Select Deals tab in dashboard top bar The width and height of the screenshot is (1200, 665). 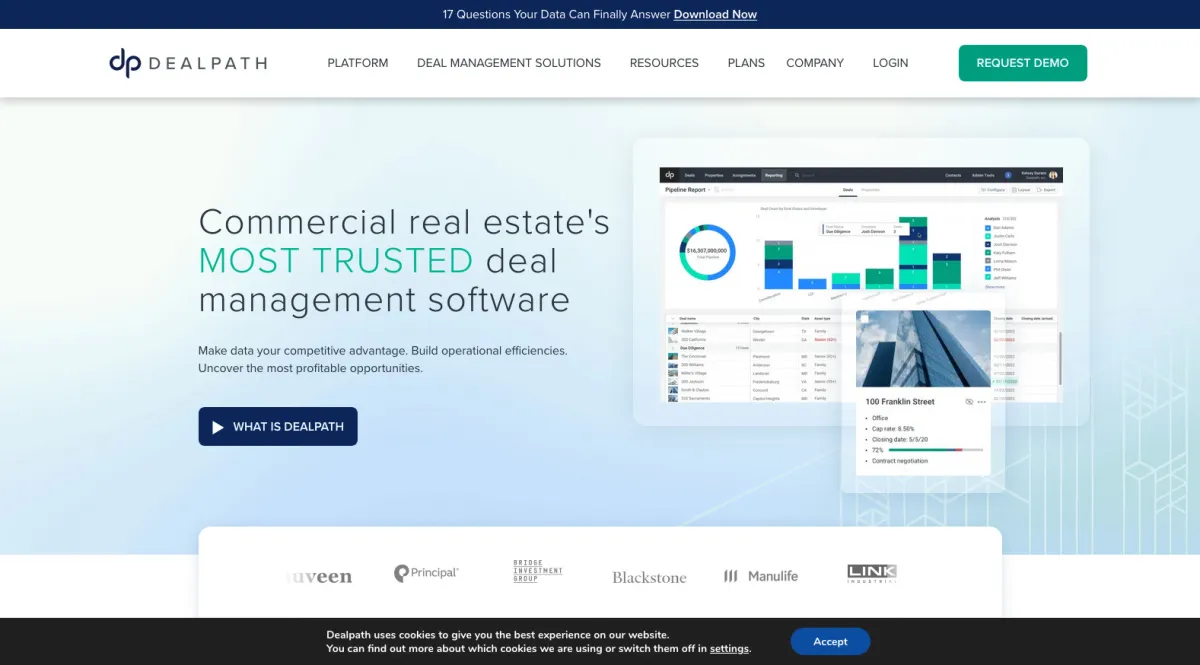[x=690, y=175]
